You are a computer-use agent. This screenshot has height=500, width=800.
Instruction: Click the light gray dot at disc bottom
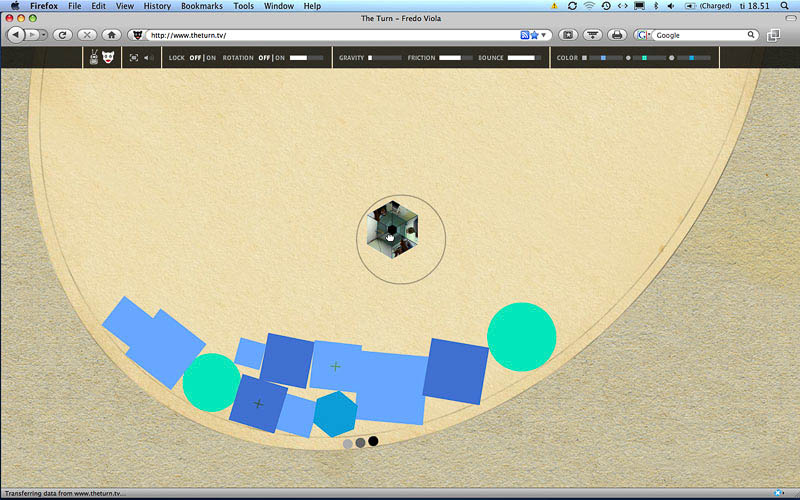point(348,444)
